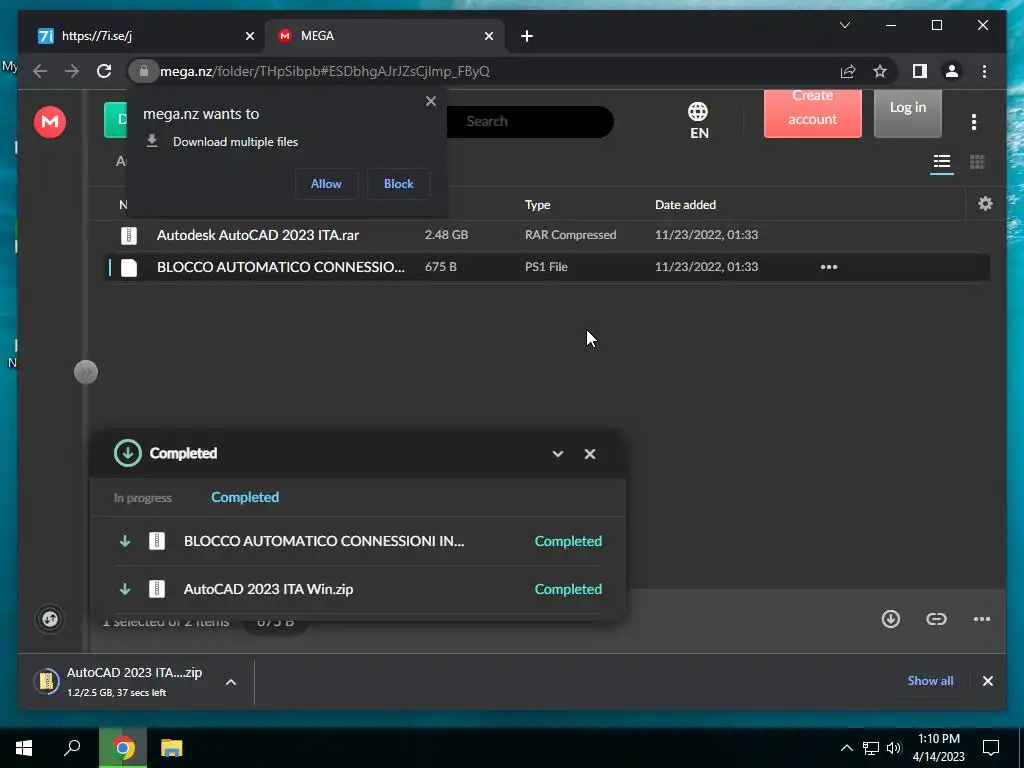Toggle the Chrome side panel
Viewport: 1024px width, 768px height.
[x=920, y=71]
